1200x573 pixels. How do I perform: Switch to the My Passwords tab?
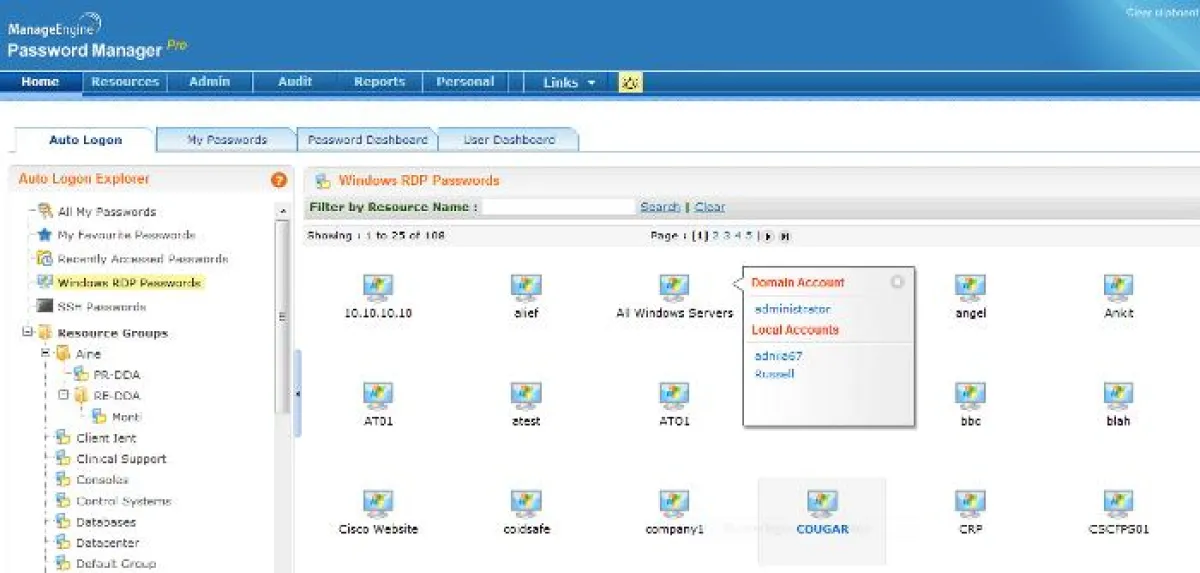tap(227, 140)
